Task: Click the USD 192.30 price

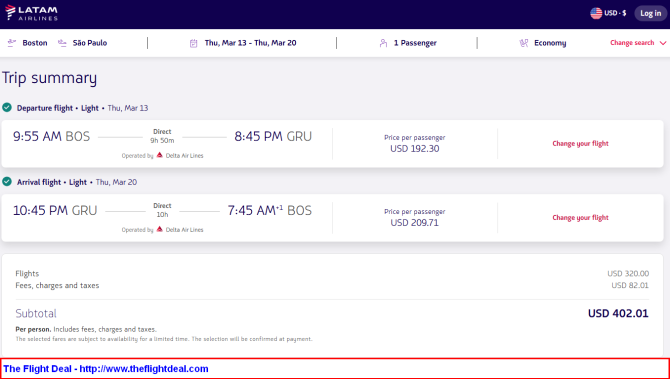Action: [414, 149]
